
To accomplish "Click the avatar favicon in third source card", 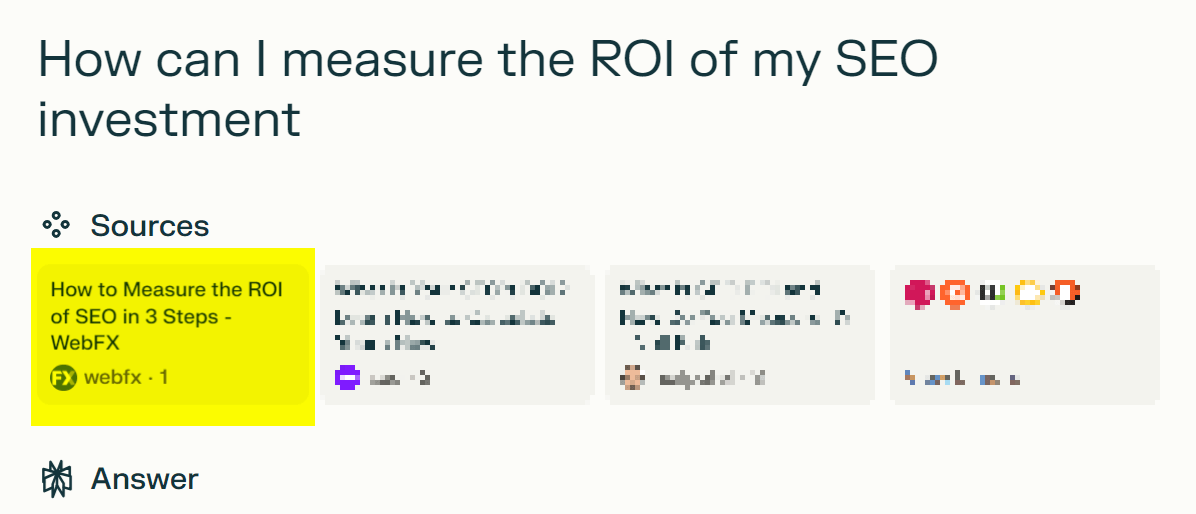I will click(632, 377).
